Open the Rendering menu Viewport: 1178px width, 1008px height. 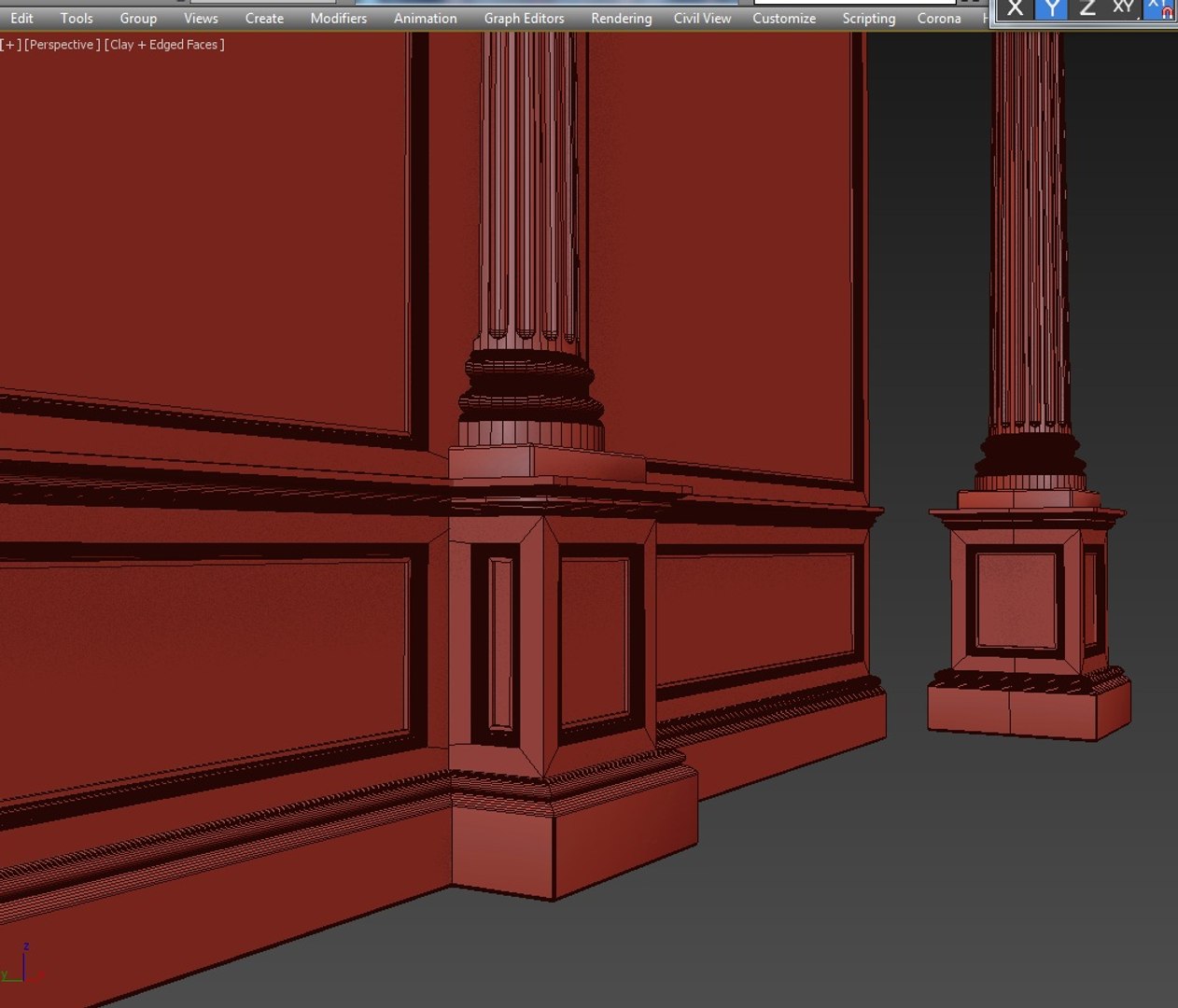pyautogui.click(x=622, y=18)
